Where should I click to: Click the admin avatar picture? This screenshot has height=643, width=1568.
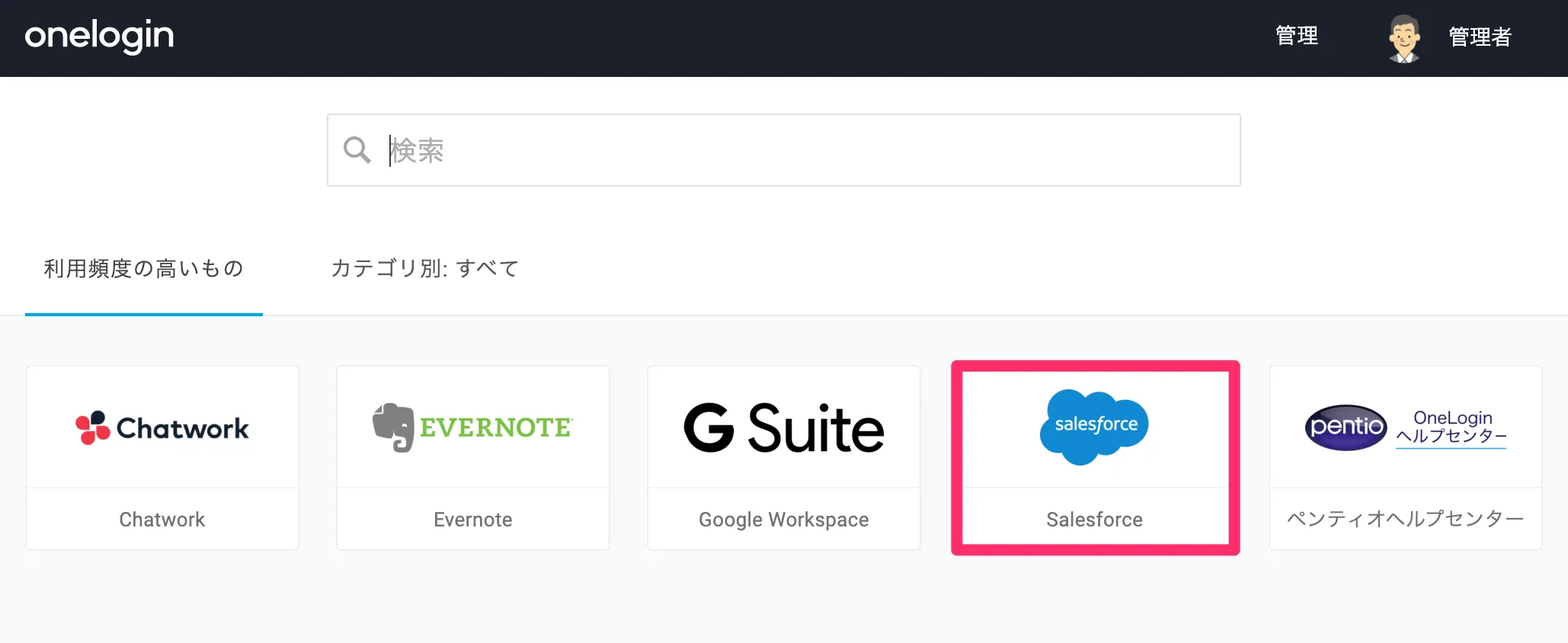(x=1403, y=37)
